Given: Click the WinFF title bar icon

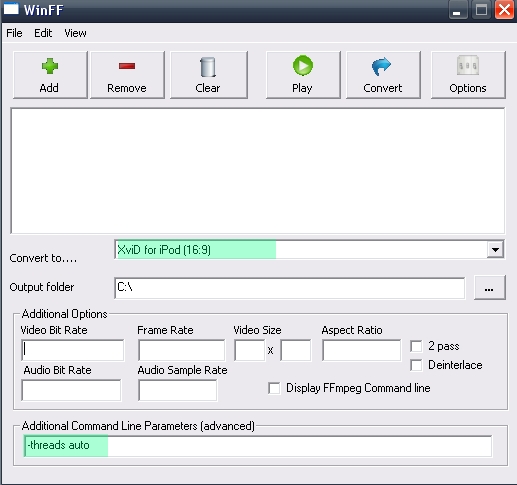Looking at the screenshot, I should pos(11,8).
